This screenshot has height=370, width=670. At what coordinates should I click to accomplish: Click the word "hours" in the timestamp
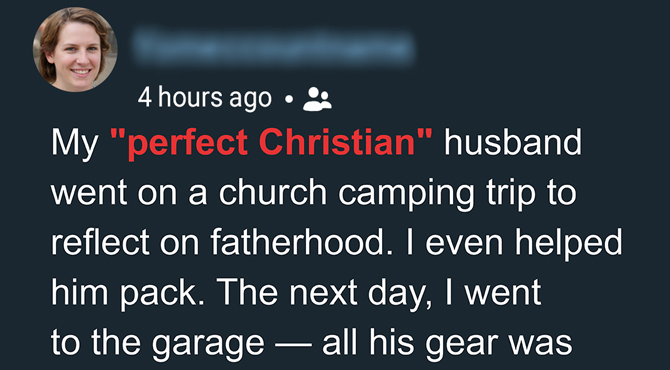(x=191, y=97)
